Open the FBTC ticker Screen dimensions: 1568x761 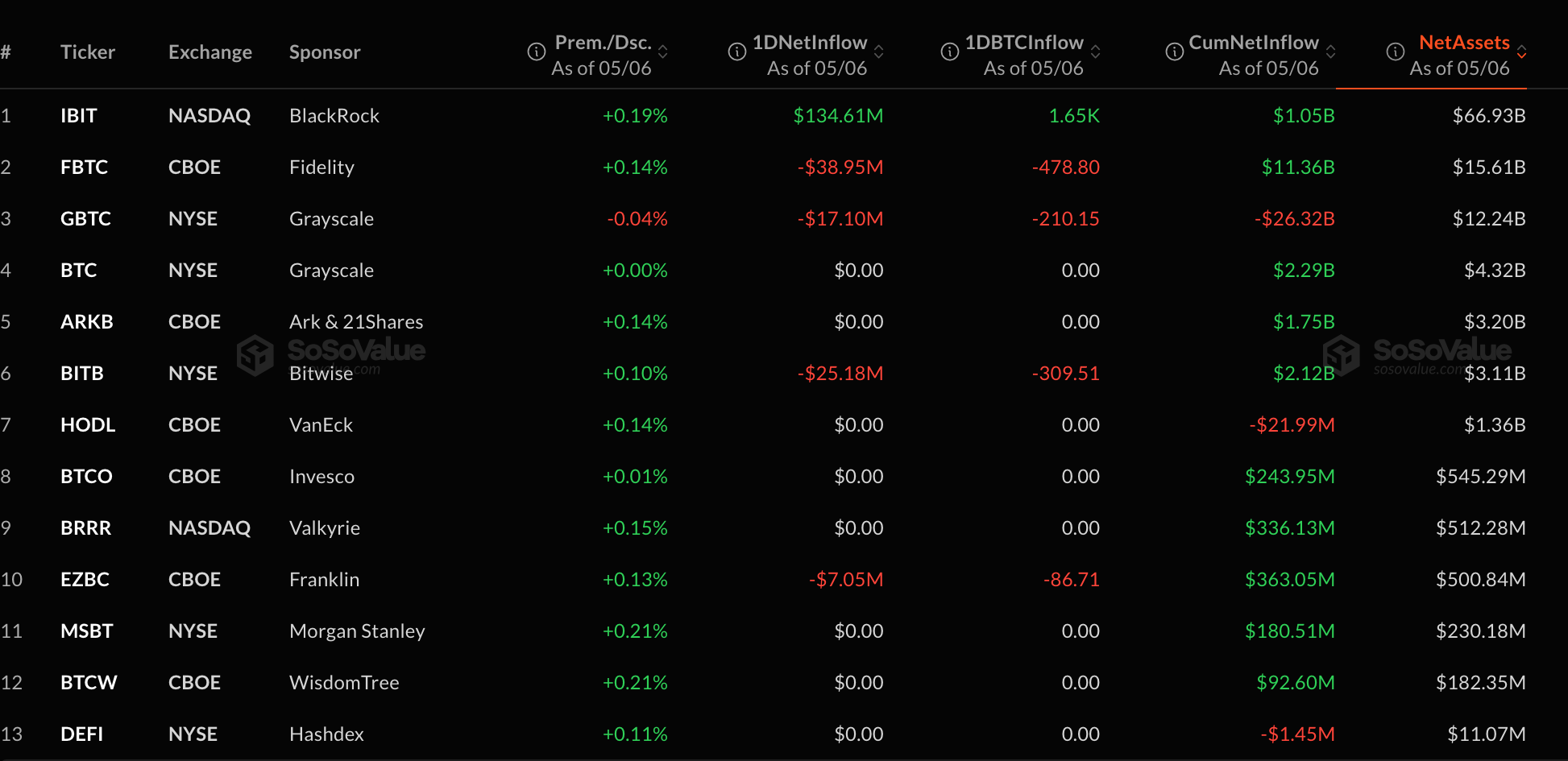tap(85, 168)
